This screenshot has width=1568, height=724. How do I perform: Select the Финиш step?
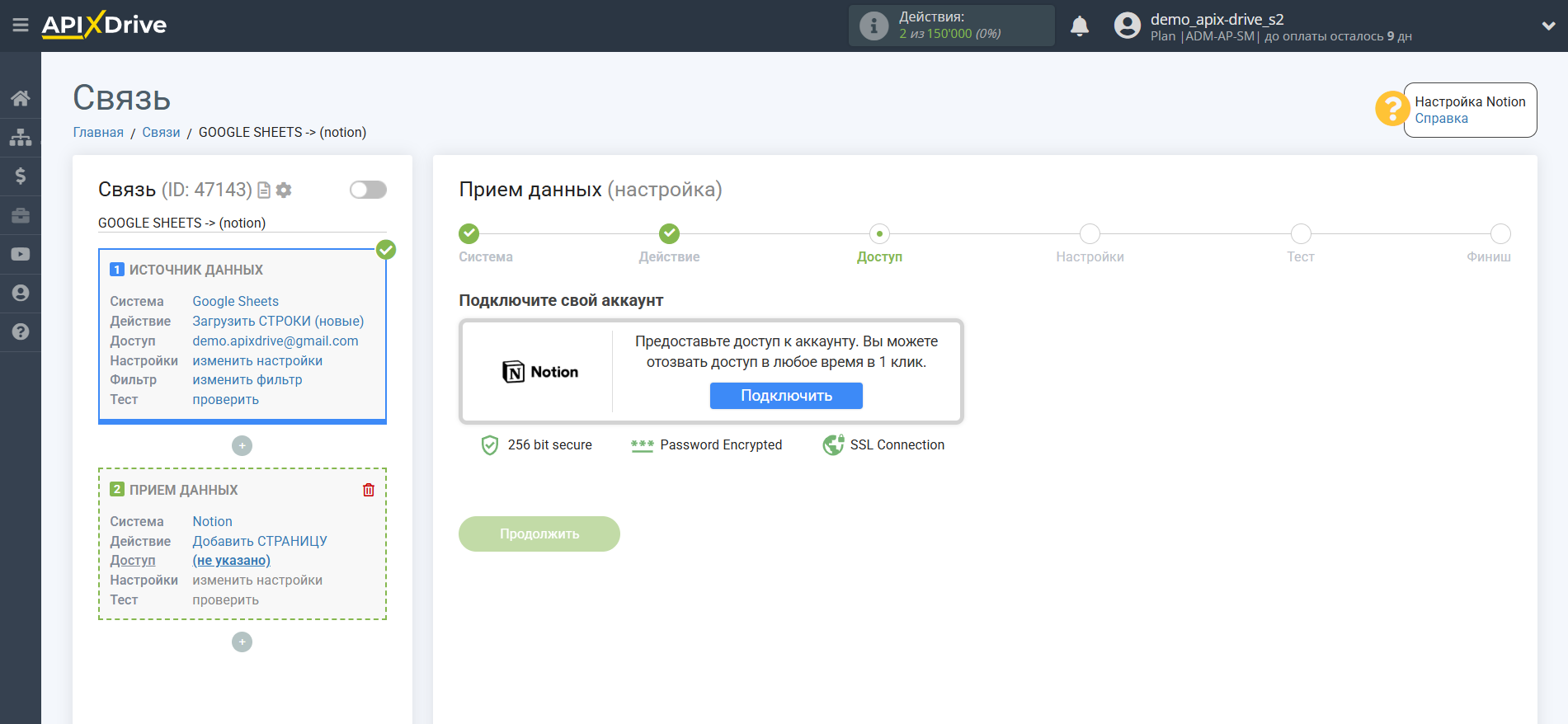pos(1500,233)
